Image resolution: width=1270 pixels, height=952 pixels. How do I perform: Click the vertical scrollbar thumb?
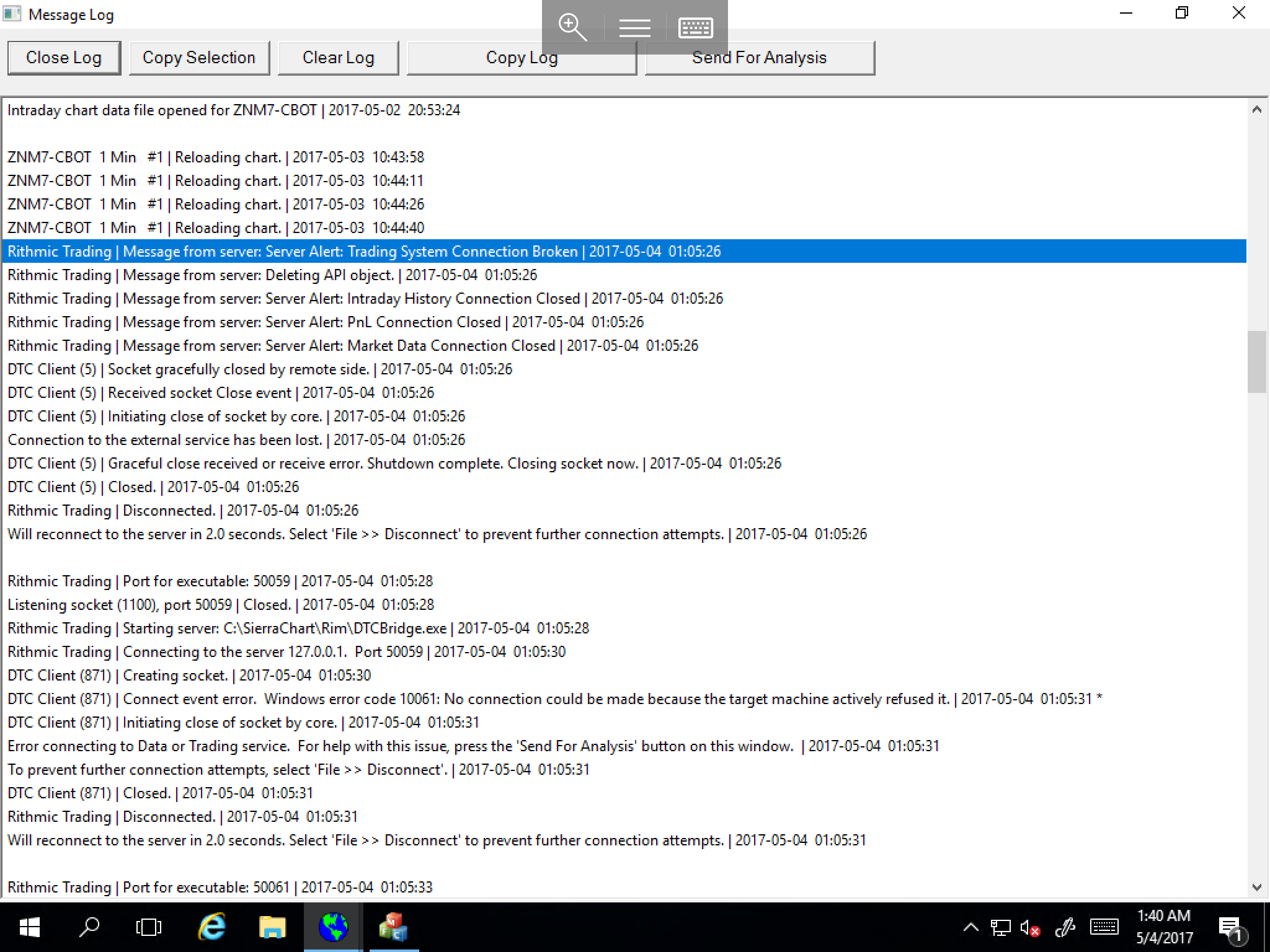click(x=1256, y=362)
